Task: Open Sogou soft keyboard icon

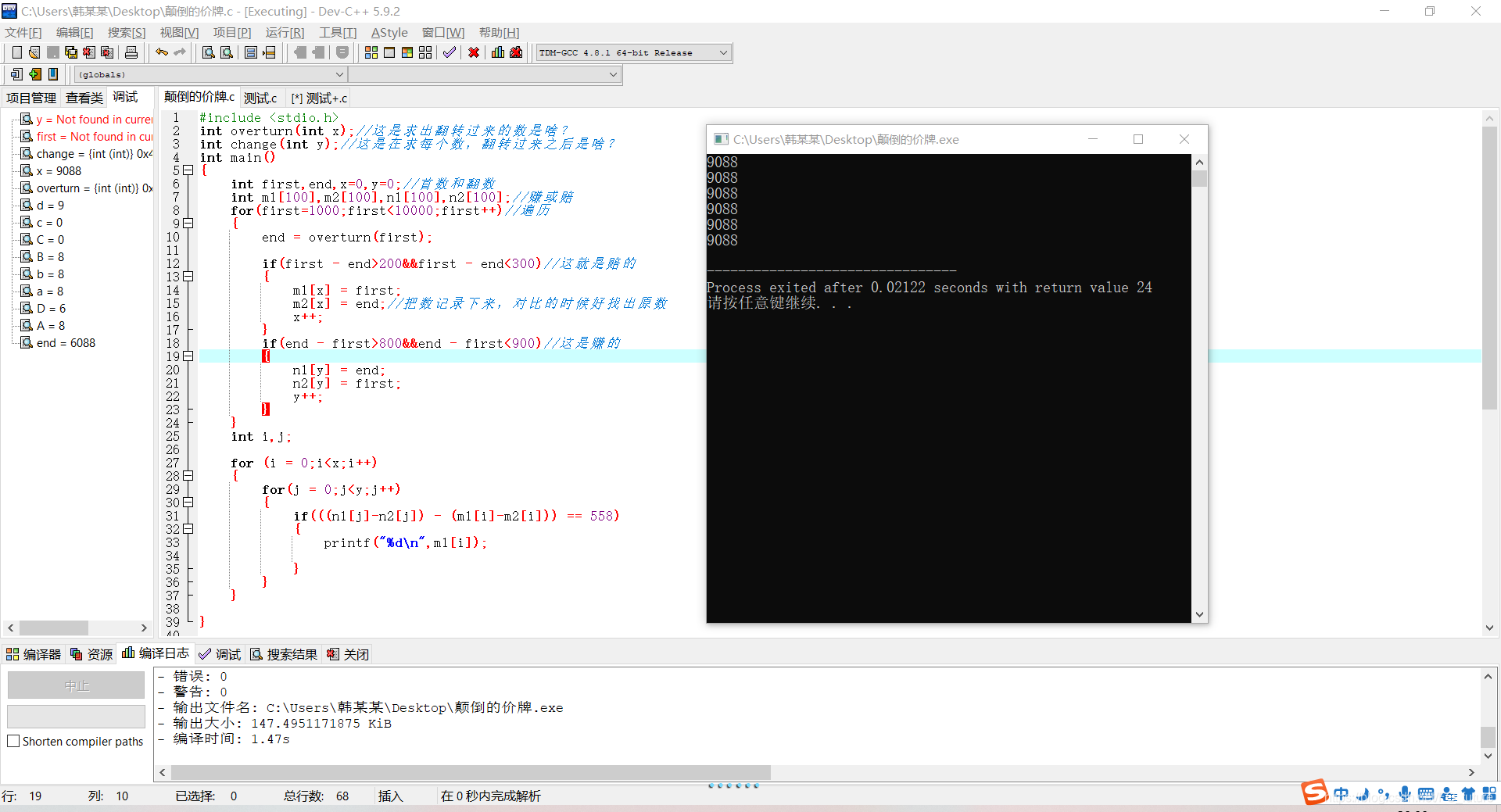Action: (x=1426, y=794)
